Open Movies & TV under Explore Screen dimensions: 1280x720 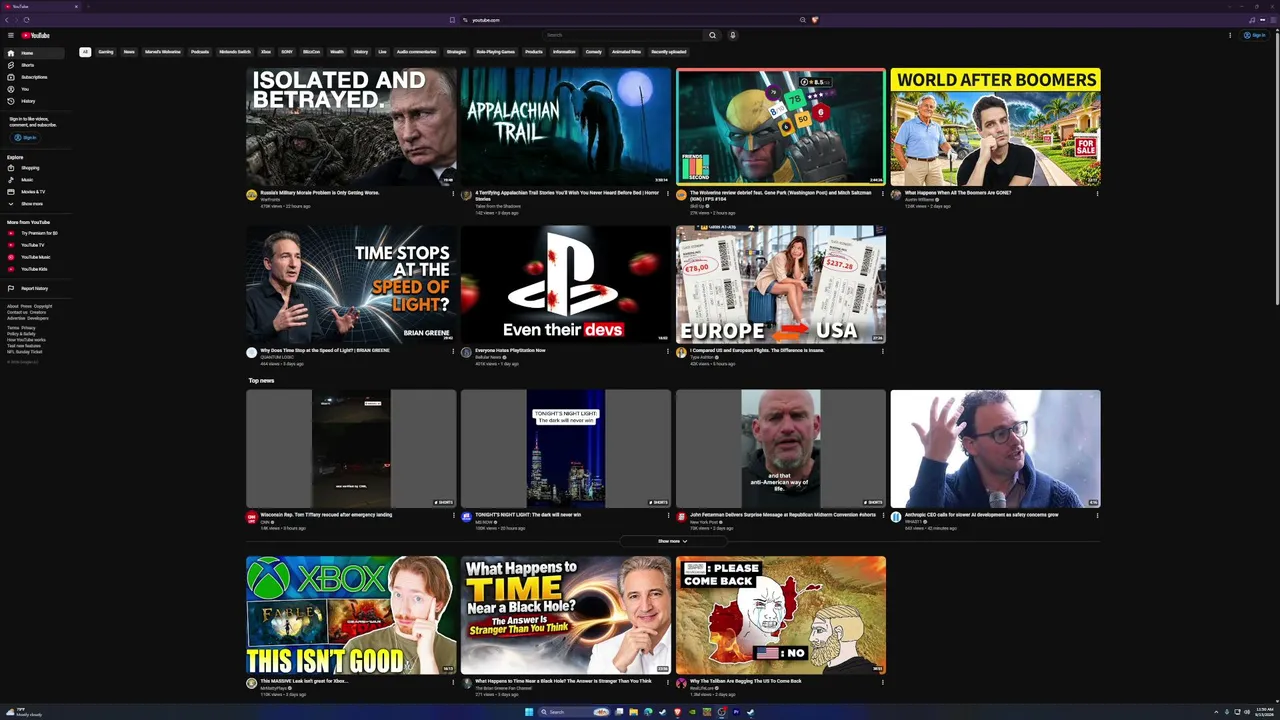pos(33,192)
